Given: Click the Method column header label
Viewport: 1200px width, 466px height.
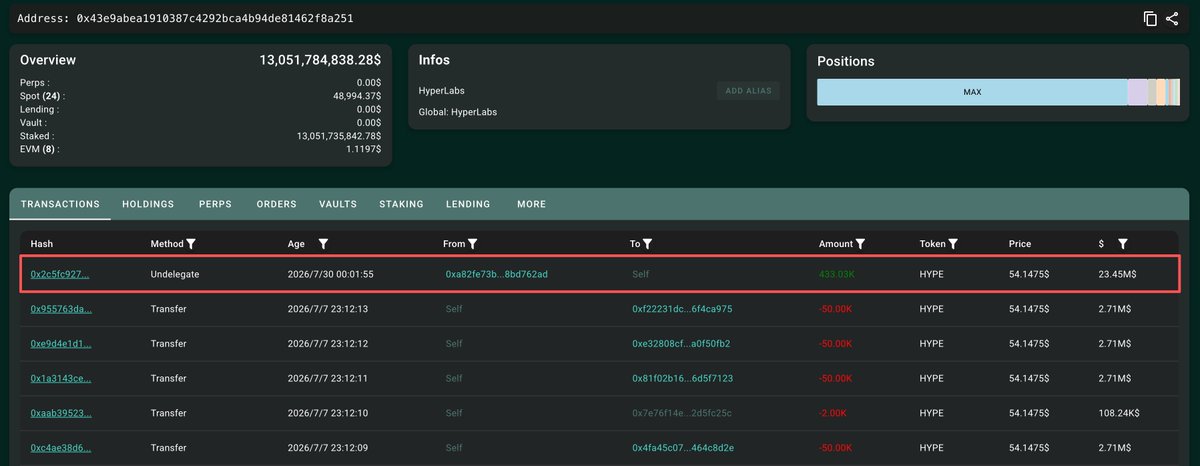Looking at the screenshot, I should [x=167, y=244].
